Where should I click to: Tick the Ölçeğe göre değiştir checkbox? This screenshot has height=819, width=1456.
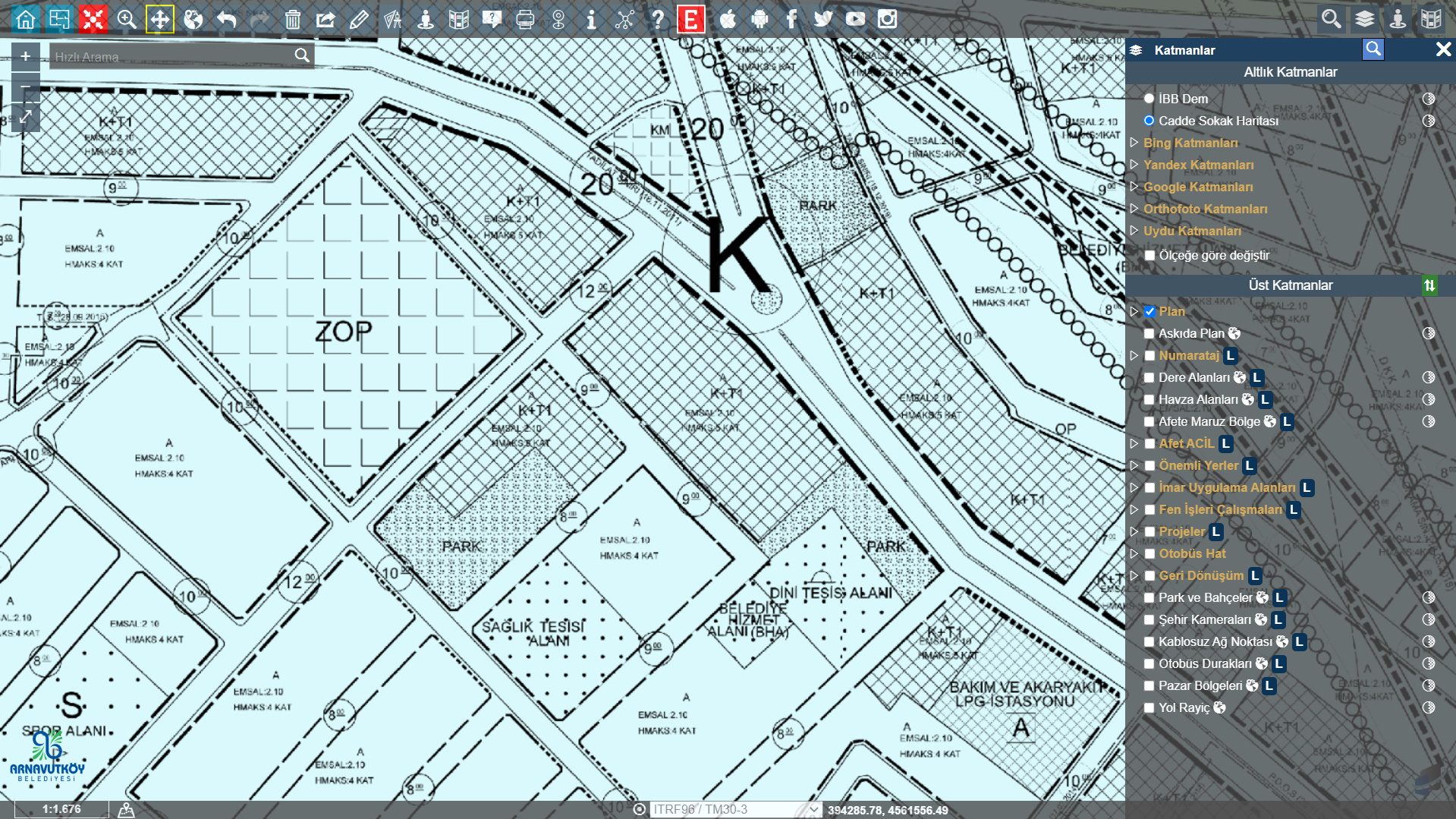[x=1149, y=256]
